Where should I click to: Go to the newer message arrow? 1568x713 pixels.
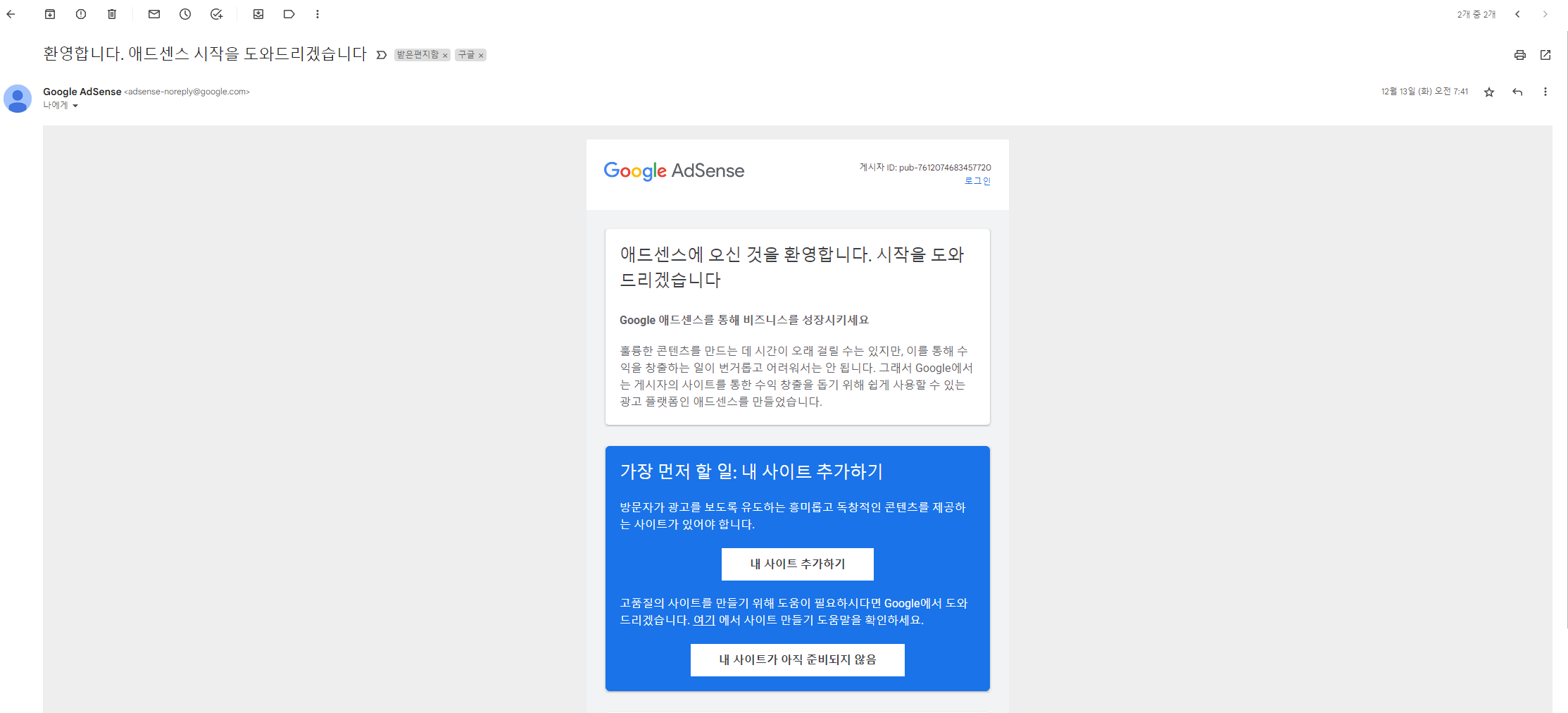[x=1517, y=14]
